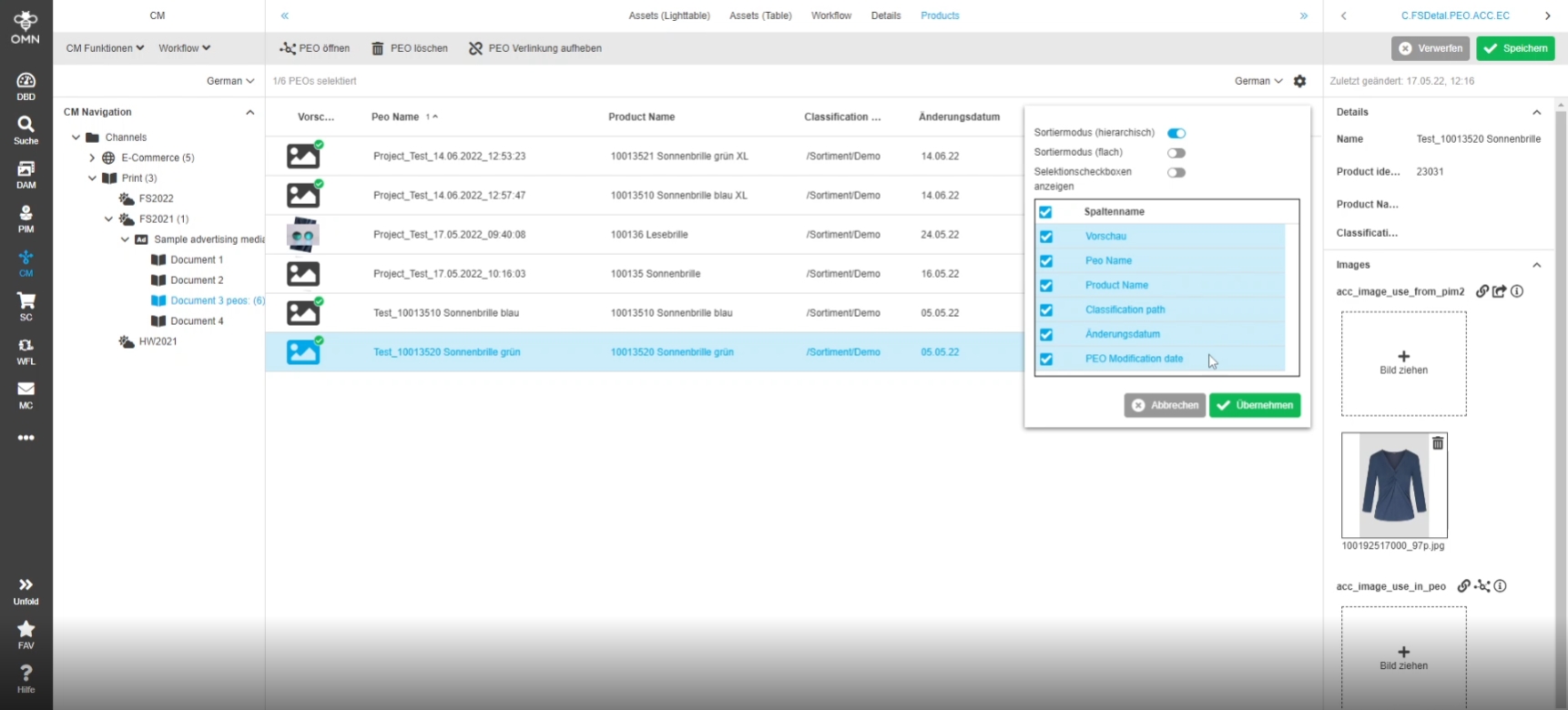This screenshot has height=710, width=1568.
Task: Click the Abbrechen button
Action: point(1165,405)
